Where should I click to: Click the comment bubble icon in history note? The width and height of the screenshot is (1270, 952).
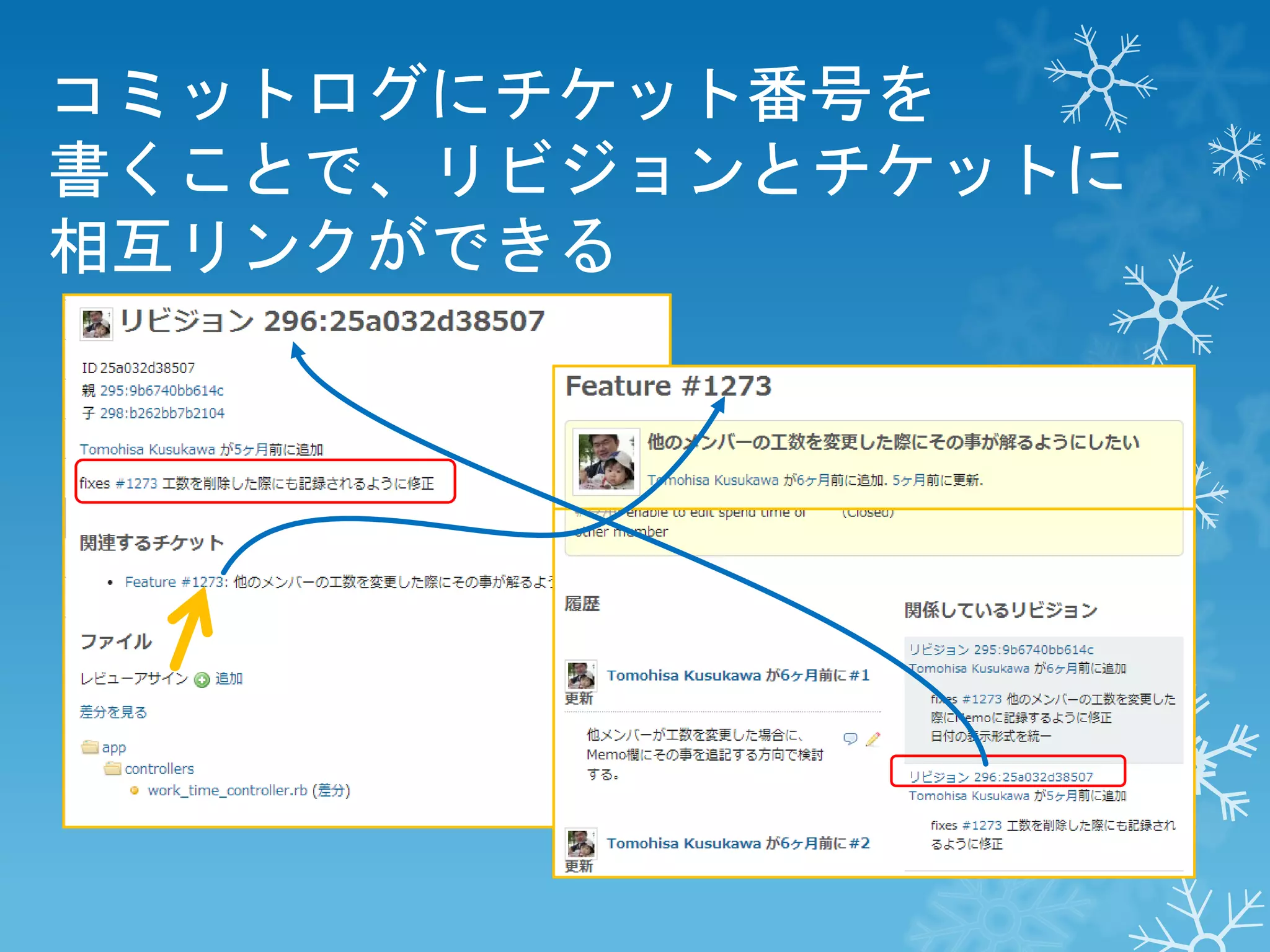[850, 738]
